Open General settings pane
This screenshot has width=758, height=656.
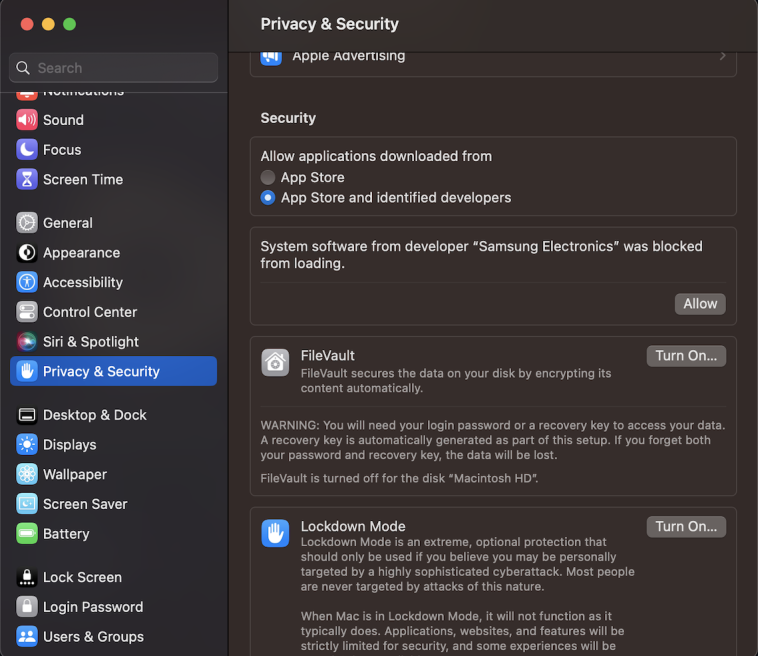68,223
